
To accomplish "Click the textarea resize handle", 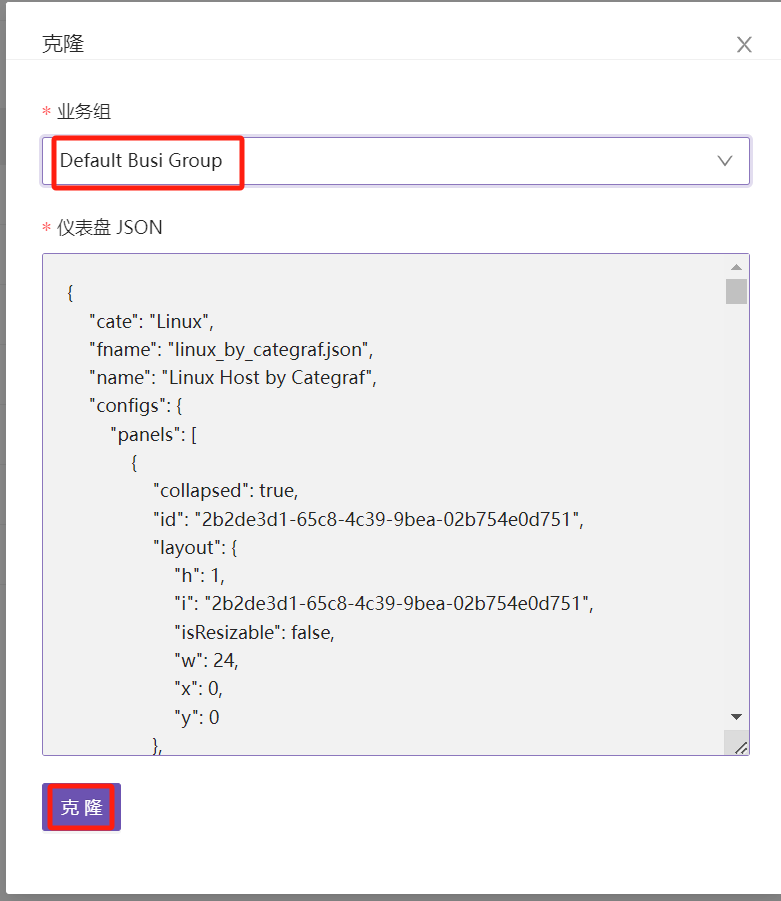I will (740, 746).
